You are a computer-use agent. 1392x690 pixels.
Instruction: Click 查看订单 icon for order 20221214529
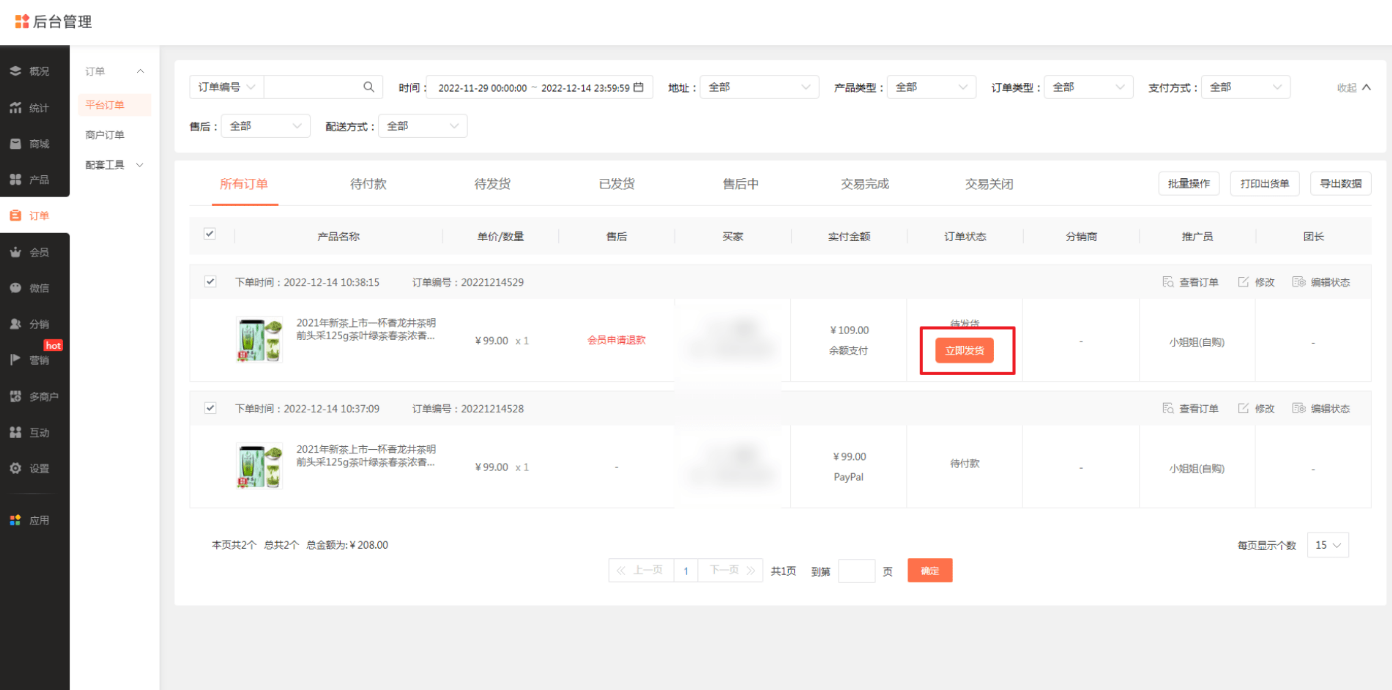coord(1168,282)
